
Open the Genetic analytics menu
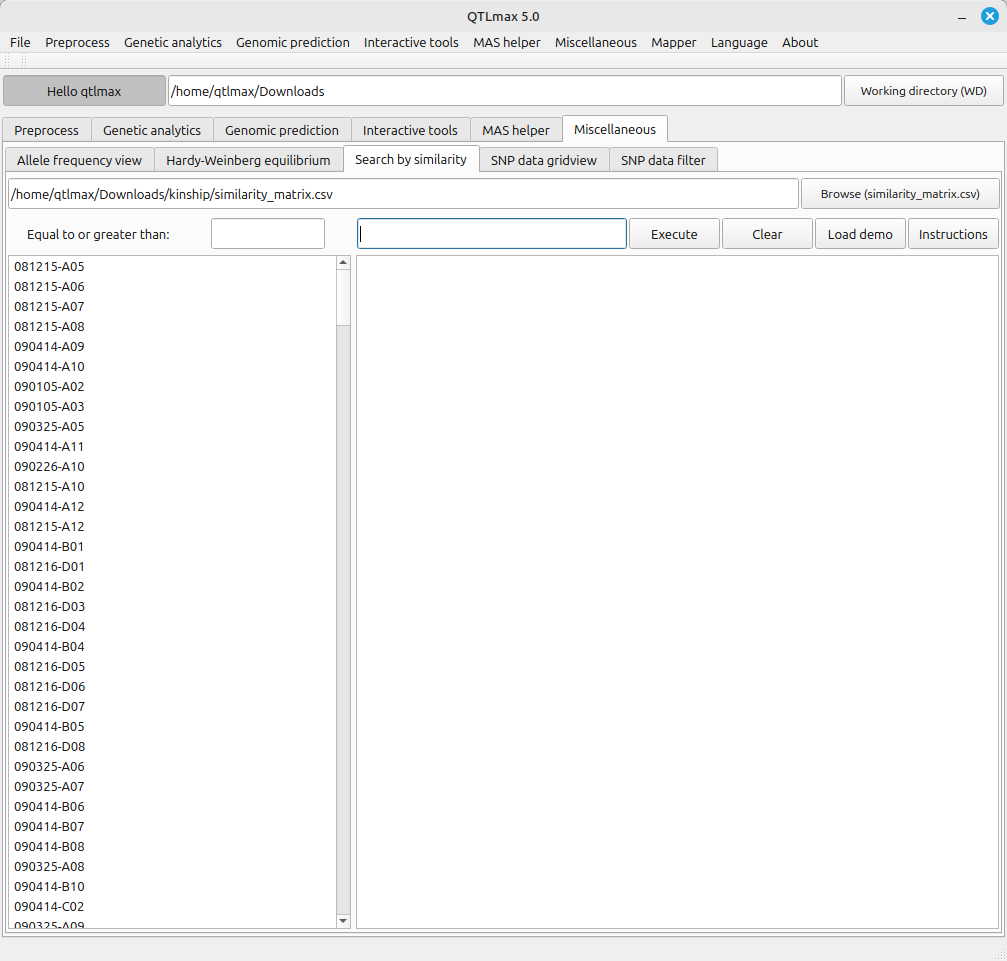pos(173,42)
